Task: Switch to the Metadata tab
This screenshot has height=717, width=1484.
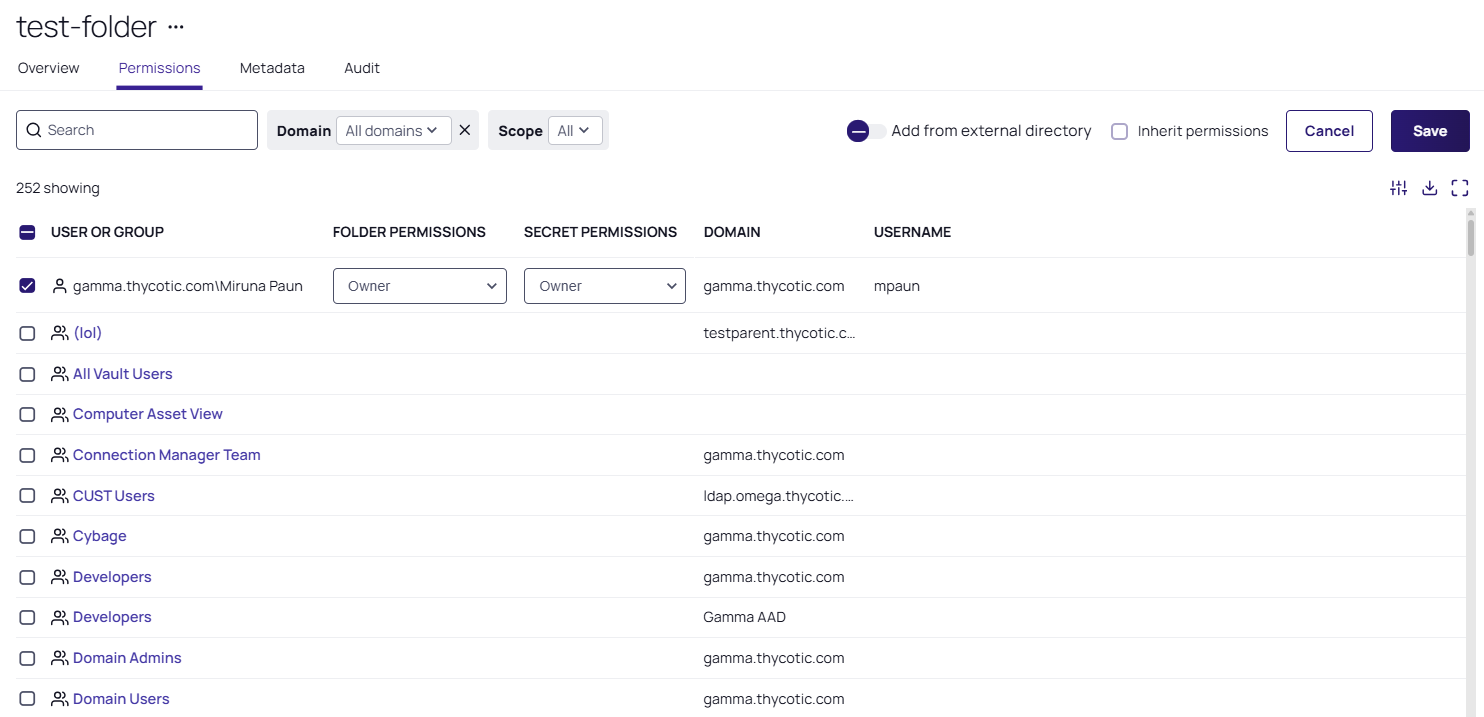Action: [x=272, y=68]
